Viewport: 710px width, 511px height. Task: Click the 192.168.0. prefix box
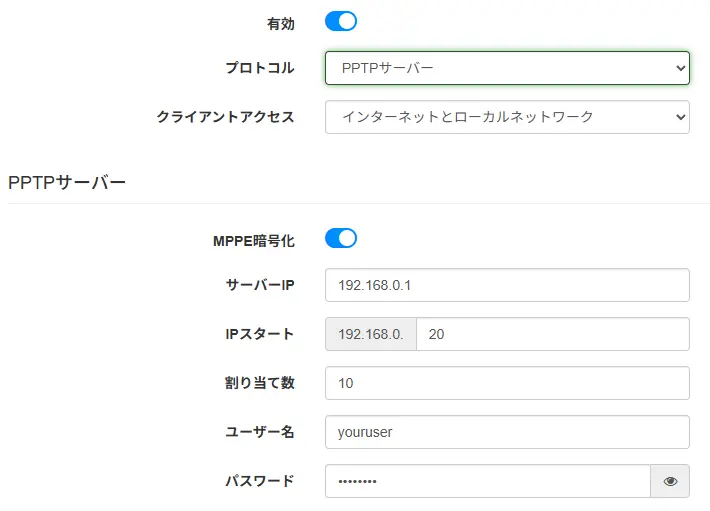tap(371, 334)
